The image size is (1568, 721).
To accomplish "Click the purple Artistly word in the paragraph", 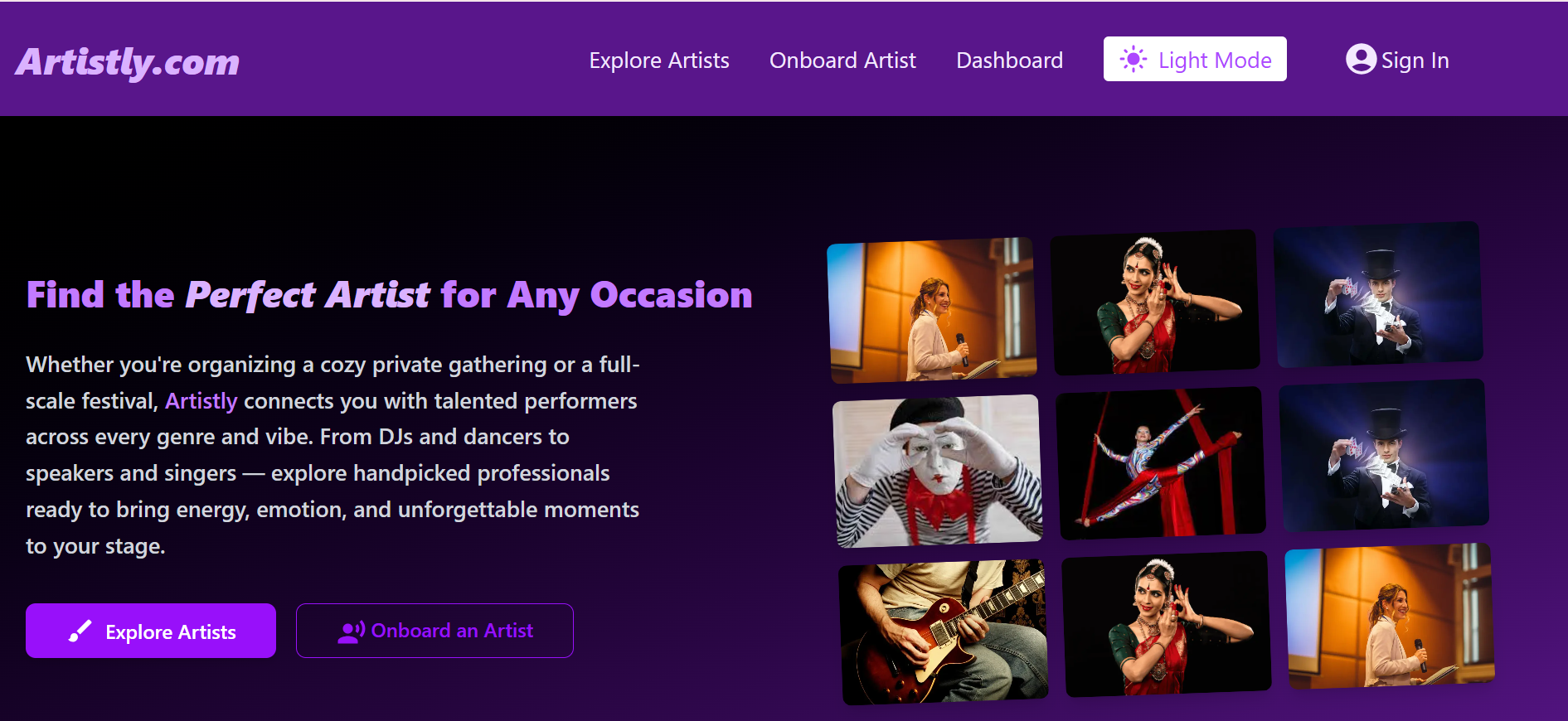I will 201,401.
